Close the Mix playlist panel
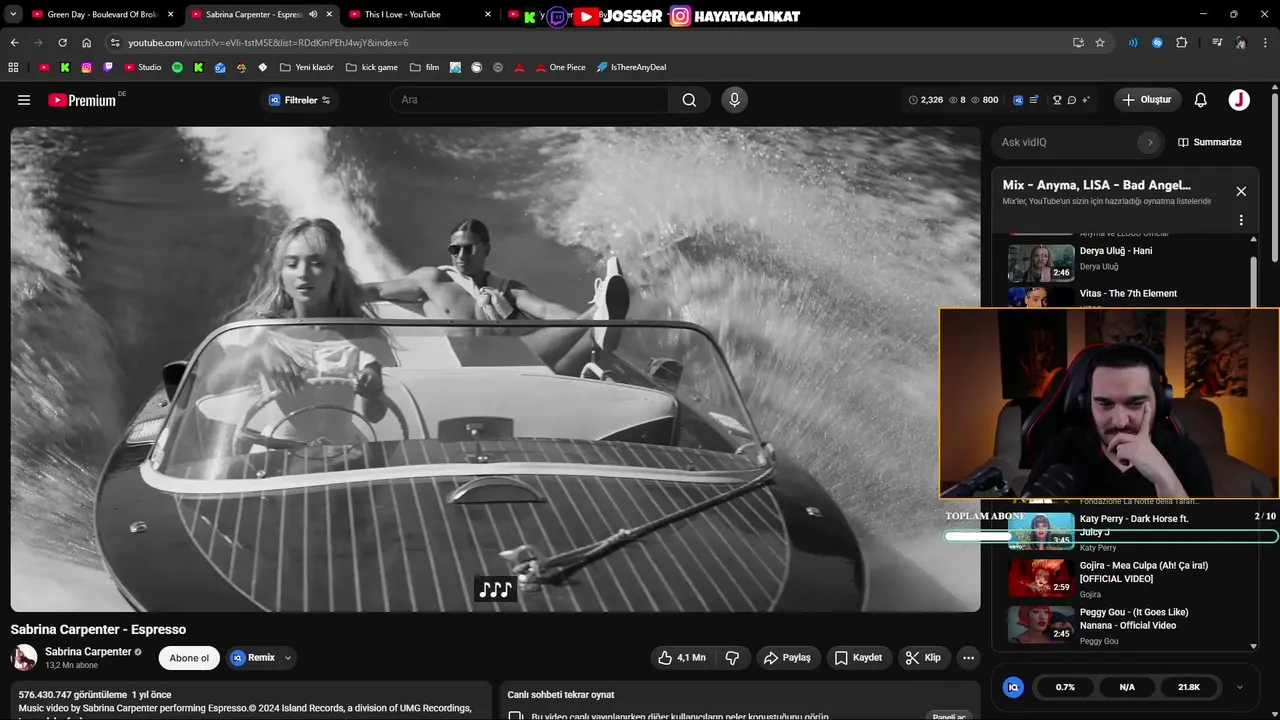The image size is (1280, 720). [1241, 191]
